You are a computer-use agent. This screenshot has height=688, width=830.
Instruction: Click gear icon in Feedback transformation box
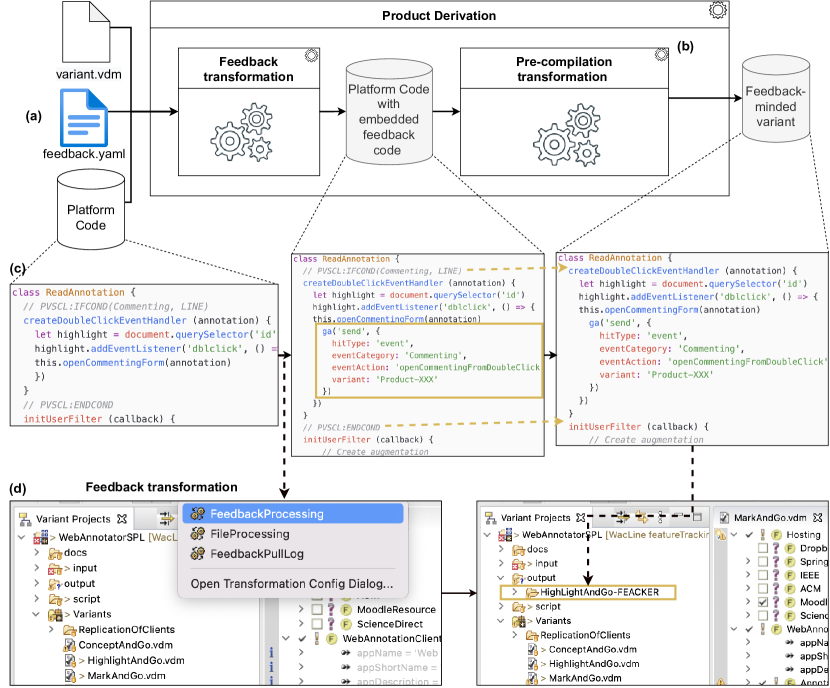click(311, 55)
